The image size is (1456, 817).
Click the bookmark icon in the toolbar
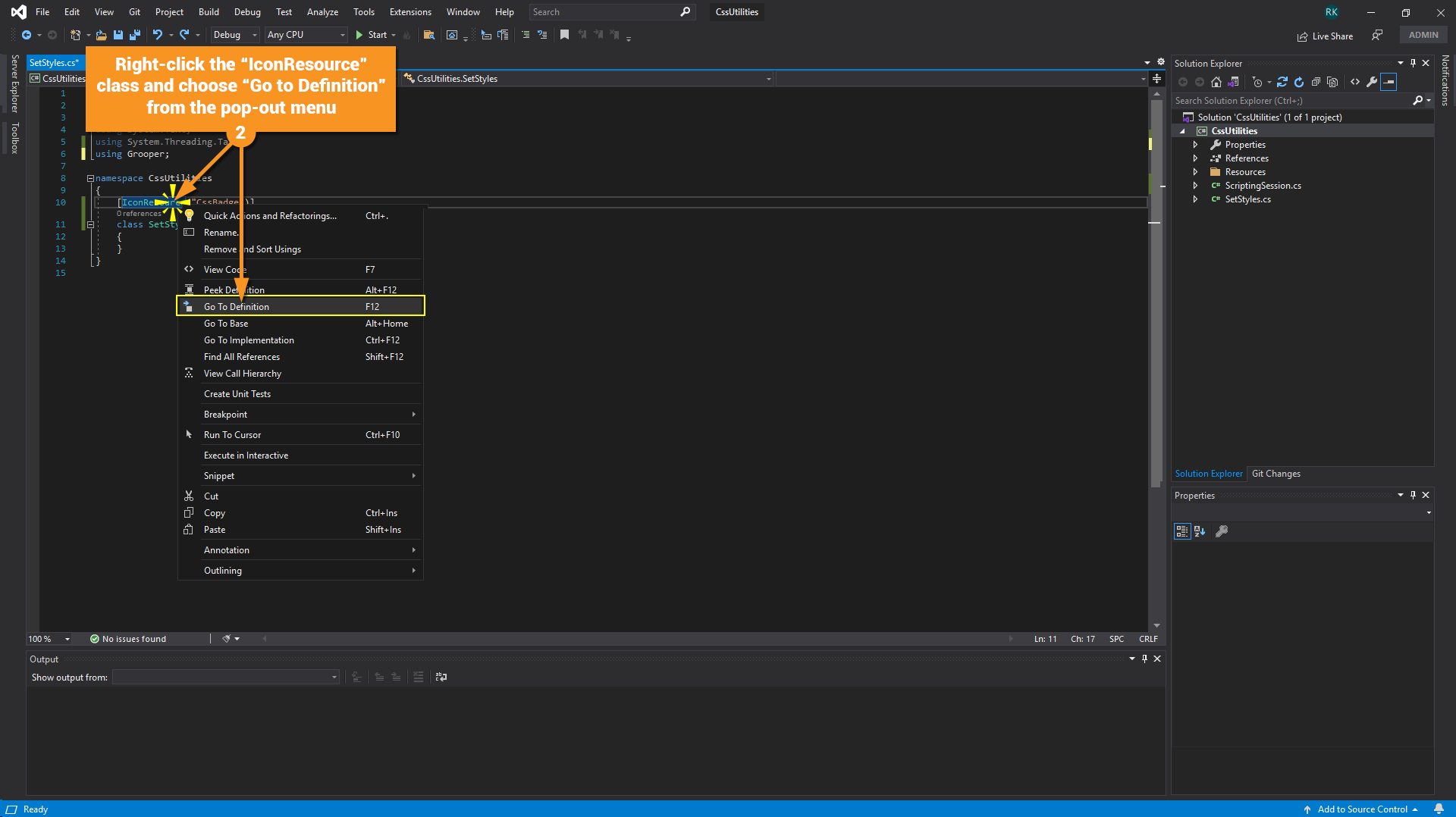tap(564, 35)
